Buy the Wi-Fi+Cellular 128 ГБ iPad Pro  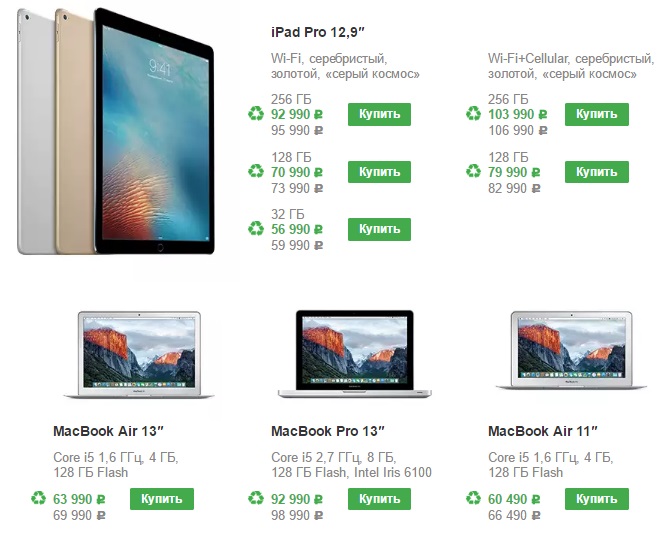click(597, 172)
